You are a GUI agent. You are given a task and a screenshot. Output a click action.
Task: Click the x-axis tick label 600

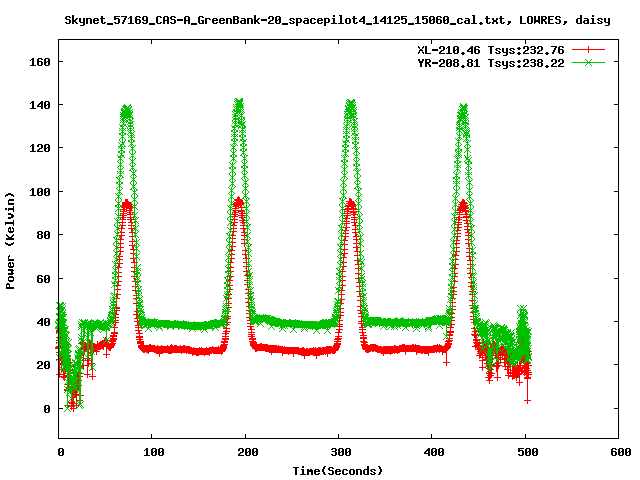pos(621,452)
